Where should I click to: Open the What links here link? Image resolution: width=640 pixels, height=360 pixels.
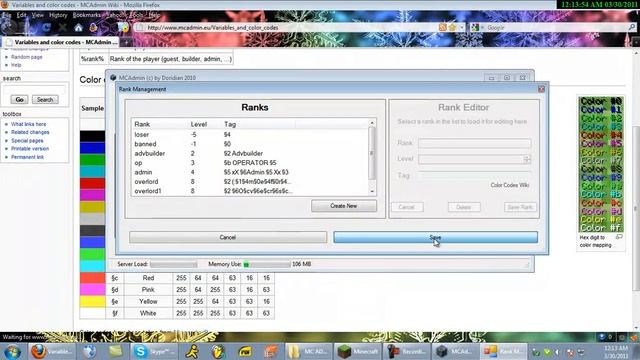pos(29,124)
